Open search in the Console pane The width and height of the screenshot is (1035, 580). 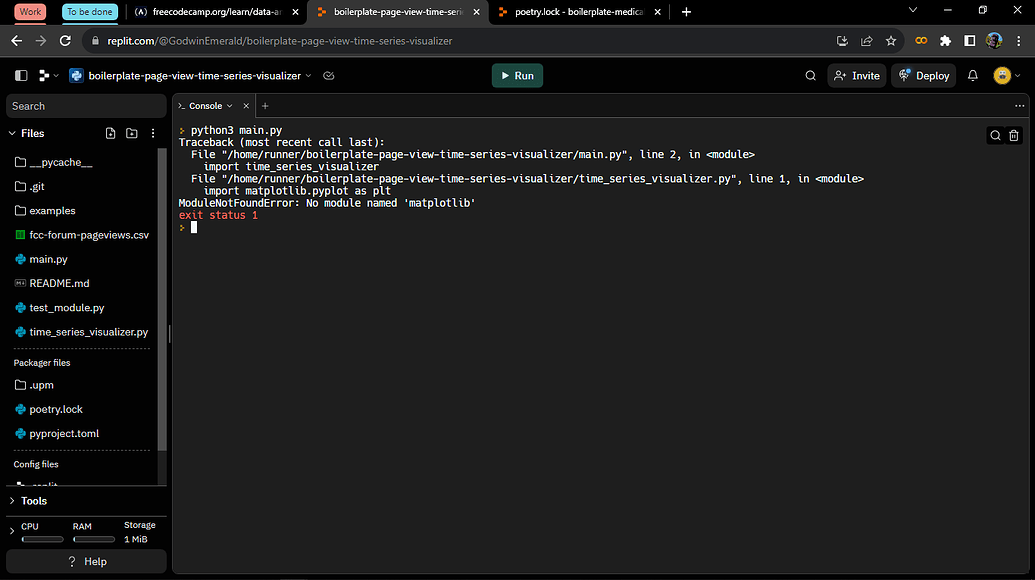[x=995, y=134]
